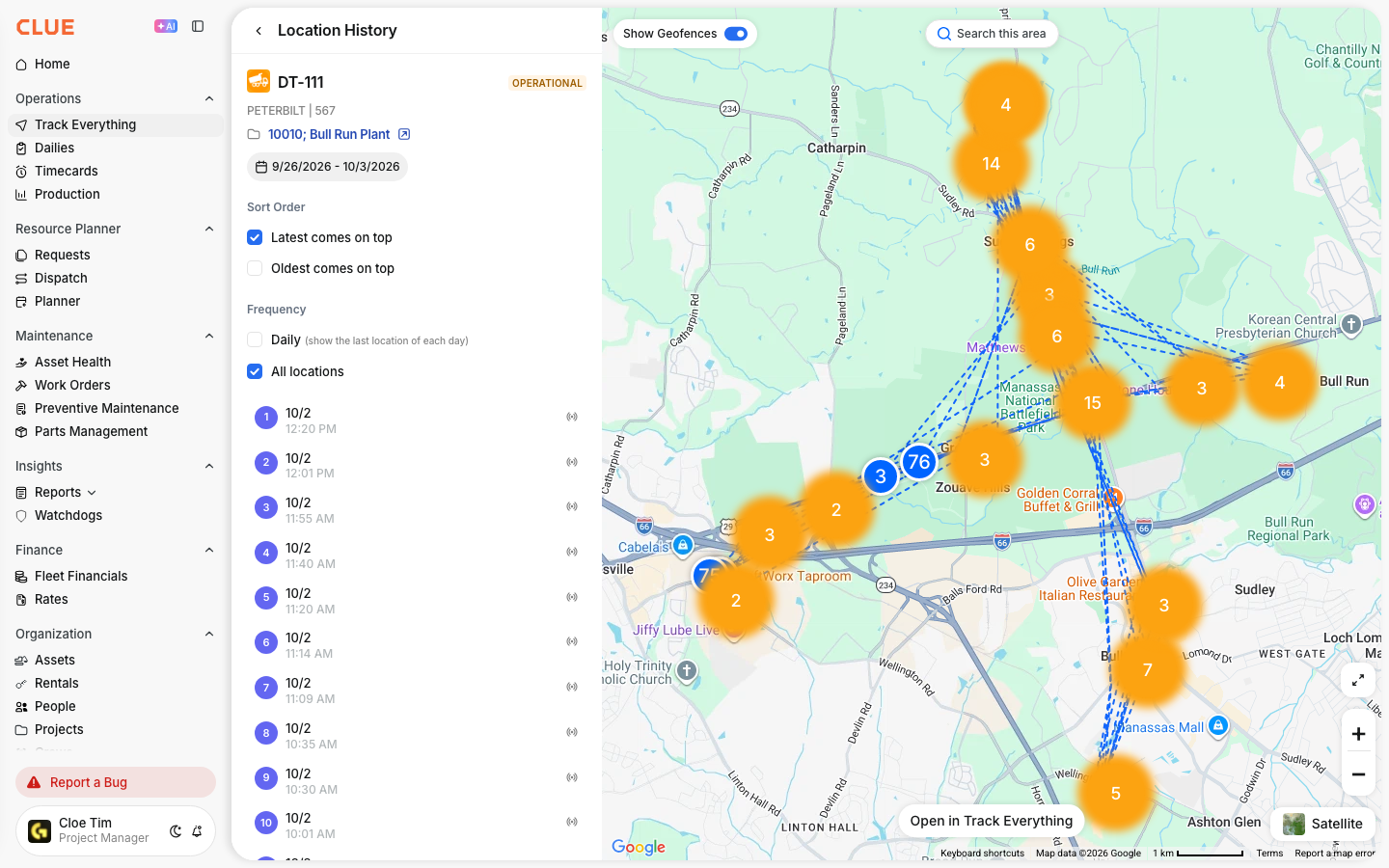Image resolution: width=1389 pixels, height=868 pixels.
Task: Collapse the Finance section
Action: coord(209,550)
